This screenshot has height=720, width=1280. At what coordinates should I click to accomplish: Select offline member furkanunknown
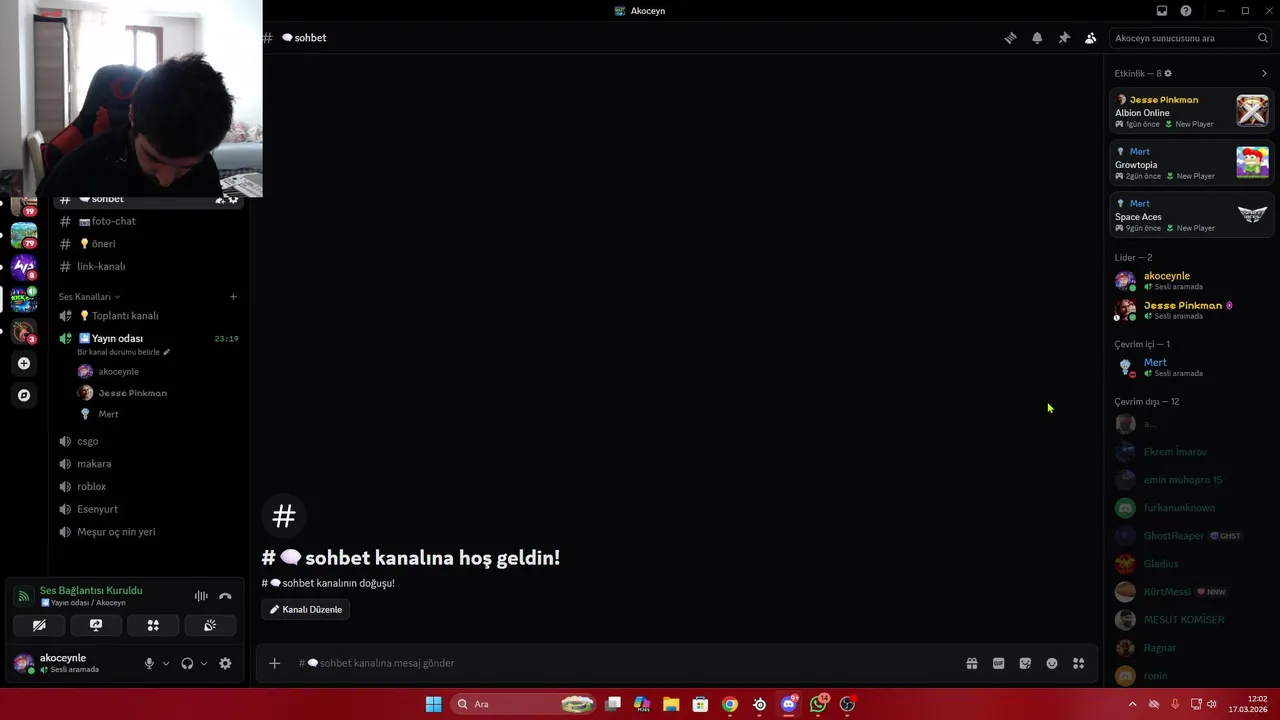[1191, 508]
